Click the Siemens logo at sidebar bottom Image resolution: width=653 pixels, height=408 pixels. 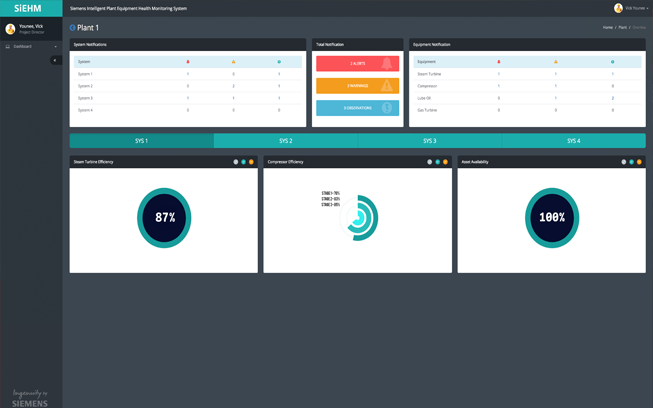(30, 398)
